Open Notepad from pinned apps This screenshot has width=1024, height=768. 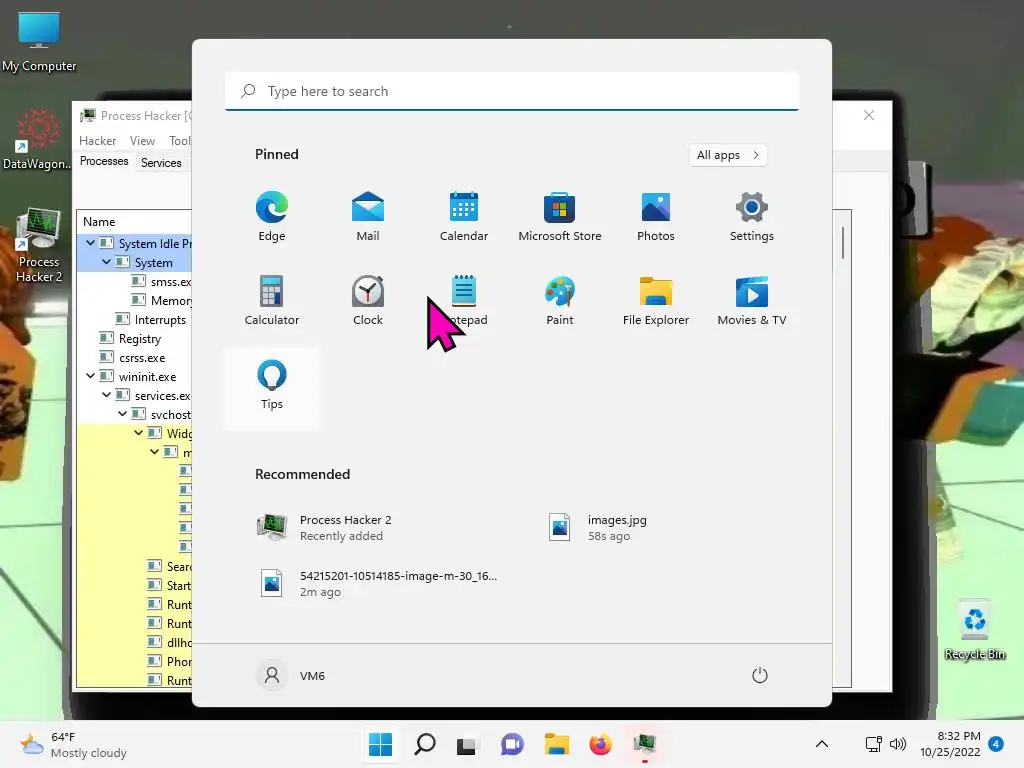[464, 300]
